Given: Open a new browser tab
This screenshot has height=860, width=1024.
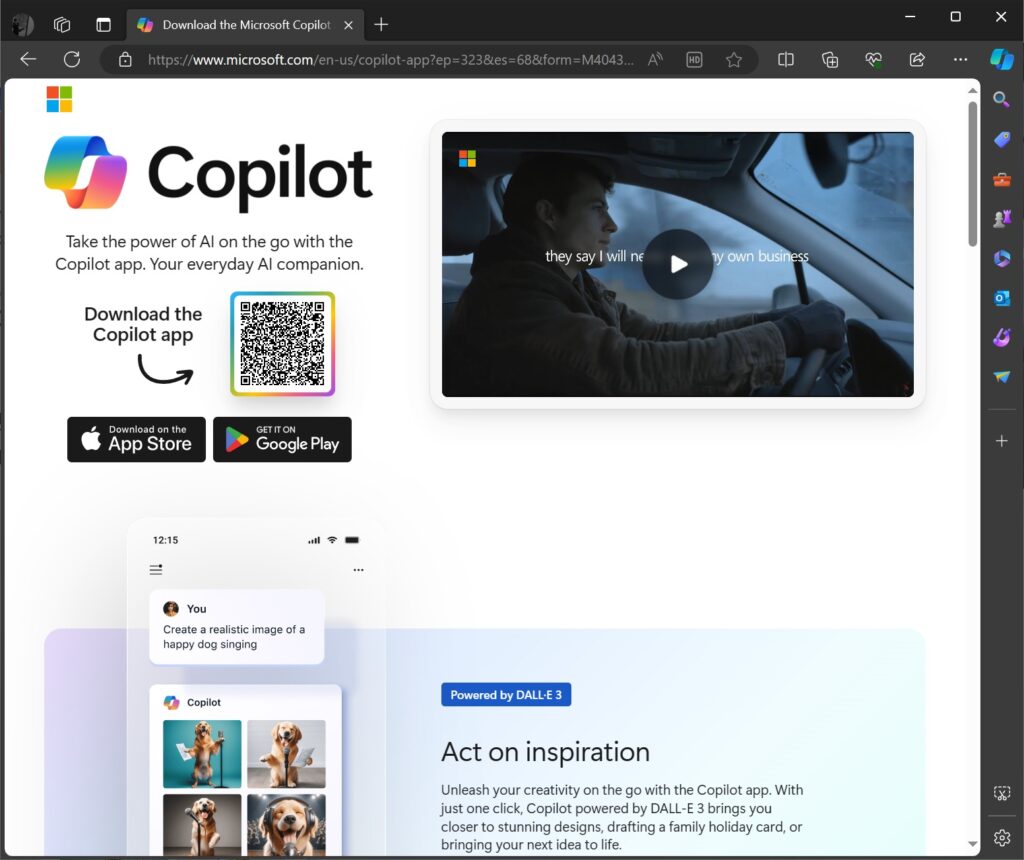Looking at the screenshot, I should click(381, 24).
